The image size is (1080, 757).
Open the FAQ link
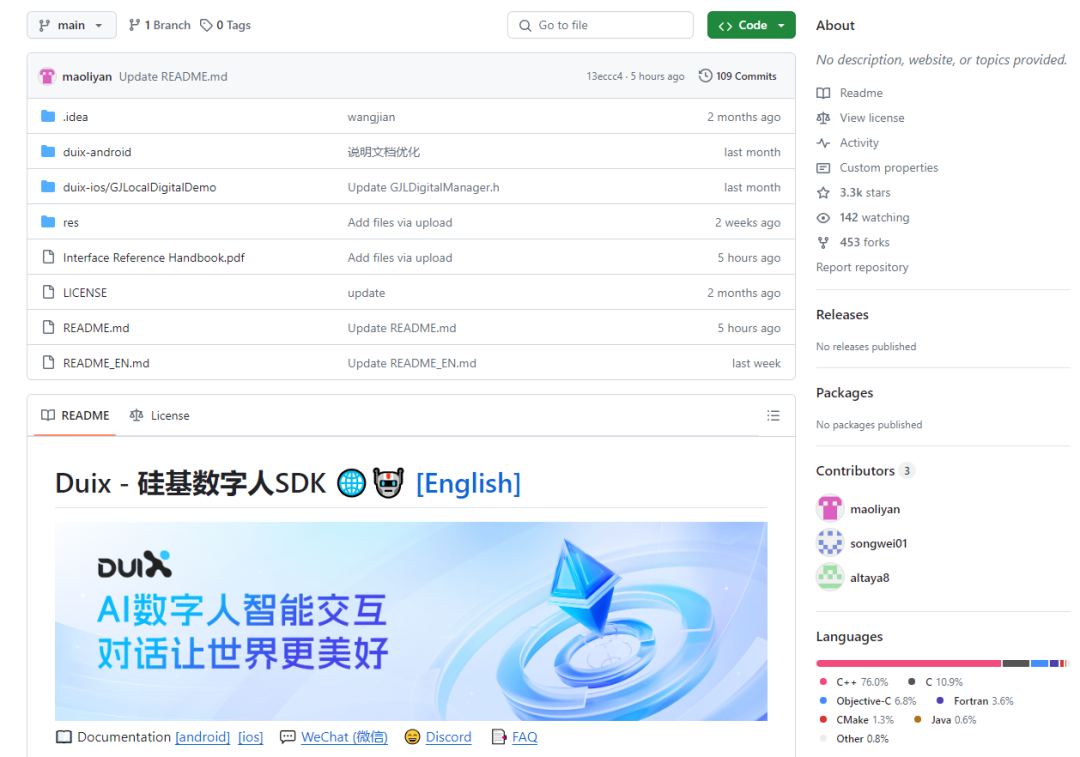[524, 737]
